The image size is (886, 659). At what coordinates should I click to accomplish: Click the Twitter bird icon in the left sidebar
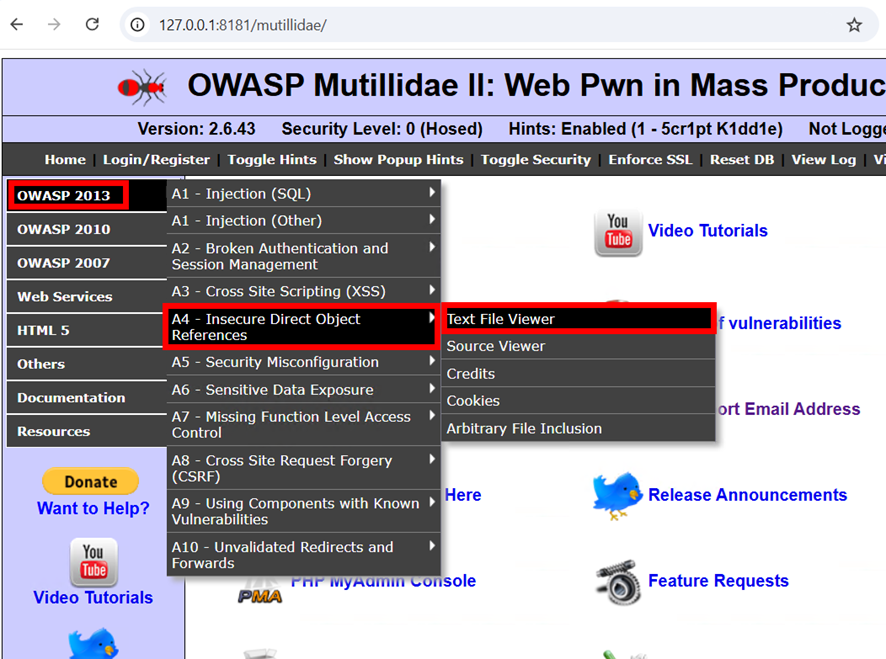[x=93, y=643]
